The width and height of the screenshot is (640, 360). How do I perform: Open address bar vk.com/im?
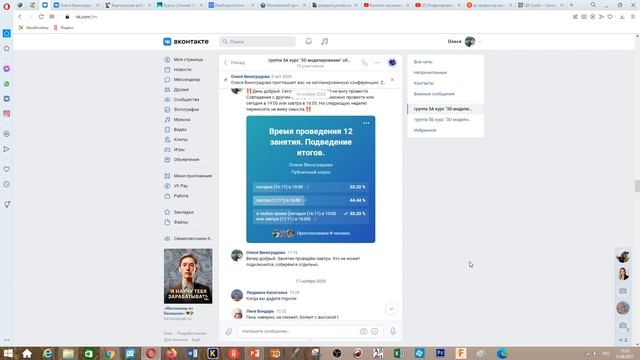click(86, 17)
